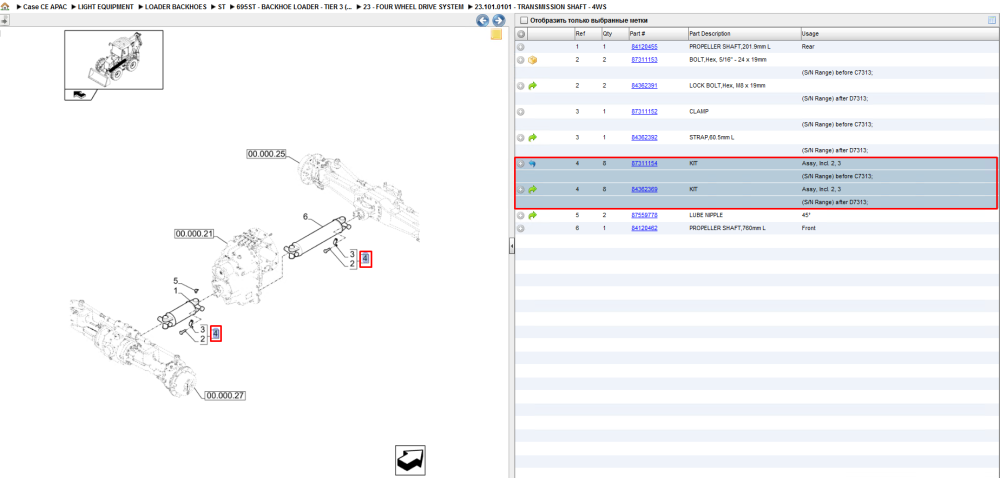Click green arrow icon for LOCK BOLT

533,85
